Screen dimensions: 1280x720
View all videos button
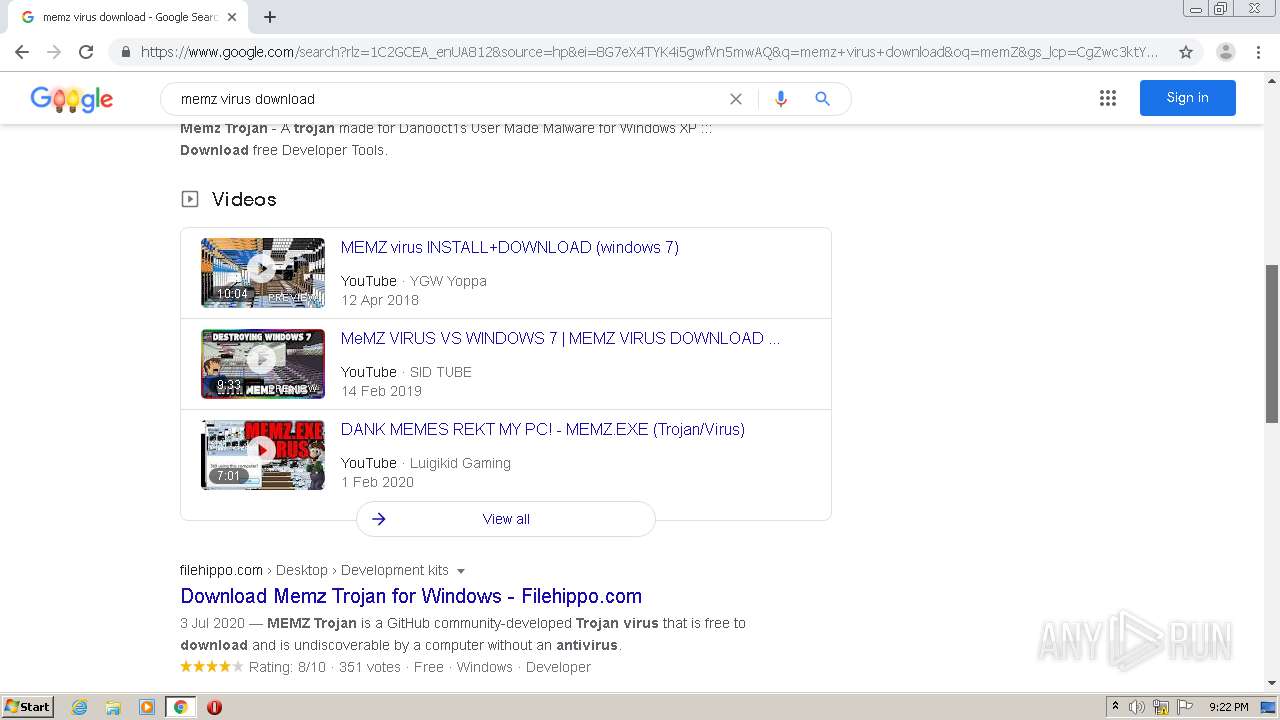[506, 519]
